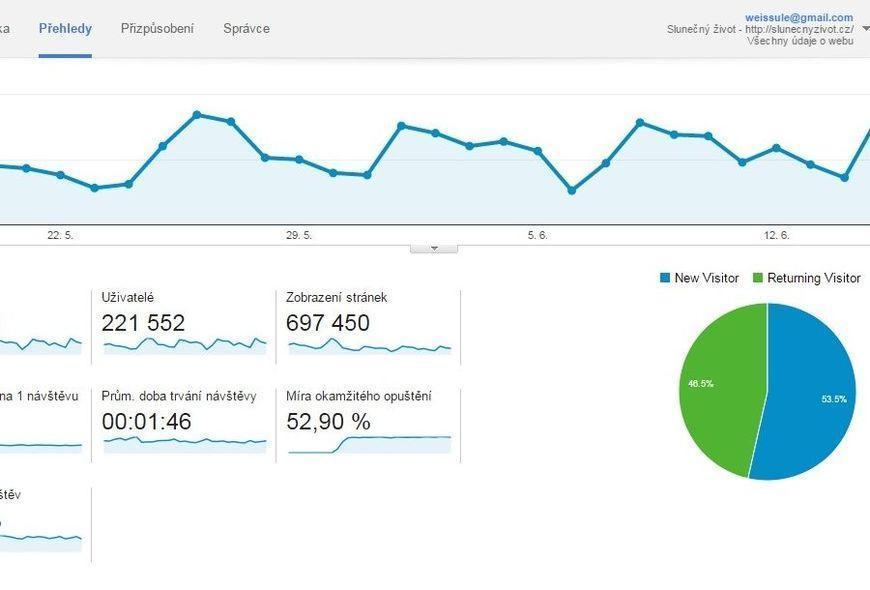
Task: Click the Prům. doba trvání návštěvy sparkline
Action: 185,441
